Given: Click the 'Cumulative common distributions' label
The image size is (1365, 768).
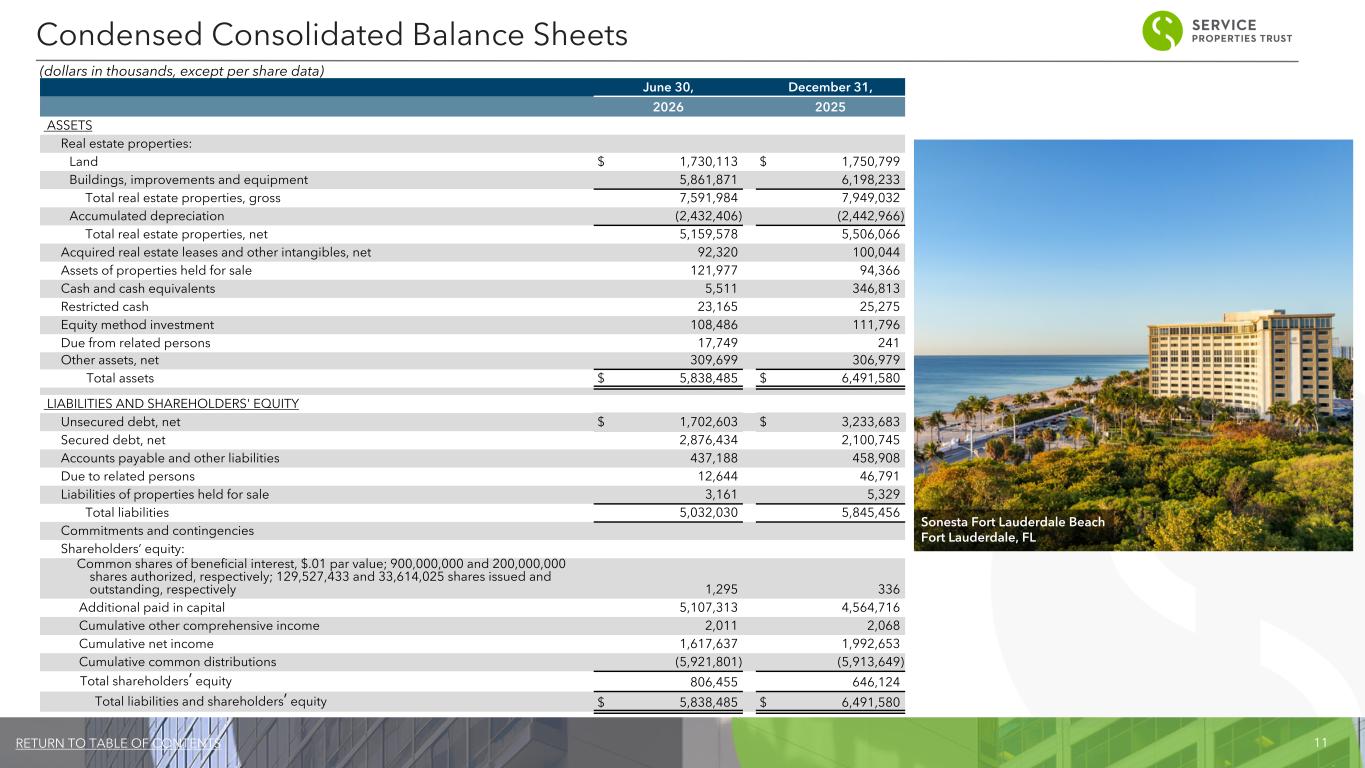Looking at the screenshot, I should pos(177,662).
